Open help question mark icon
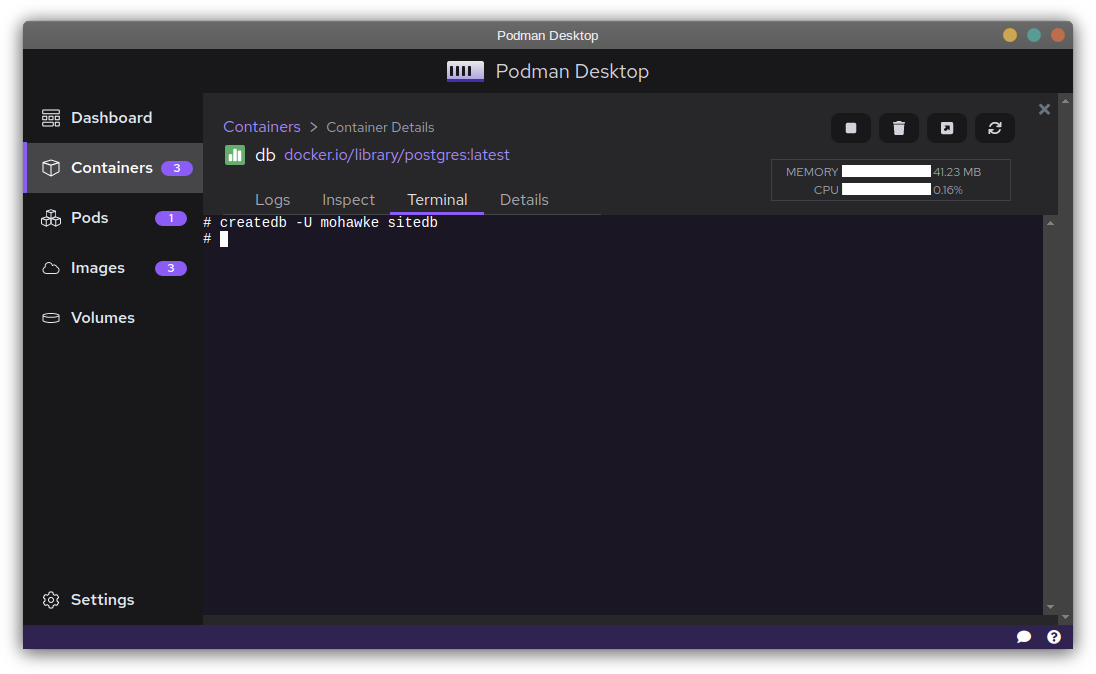Screen dimensions: 1096x674 (1054, 637)
